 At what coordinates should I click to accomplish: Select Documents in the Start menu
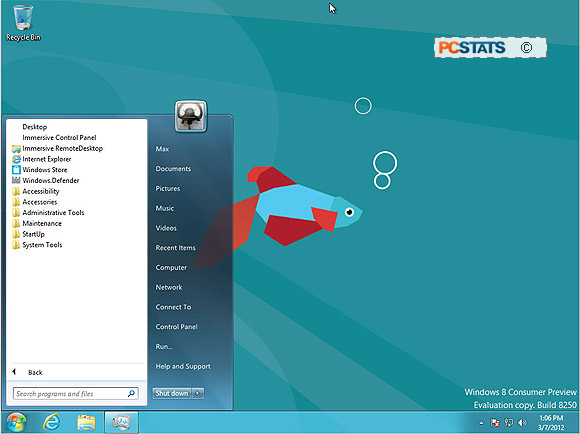tap(173, 169)
